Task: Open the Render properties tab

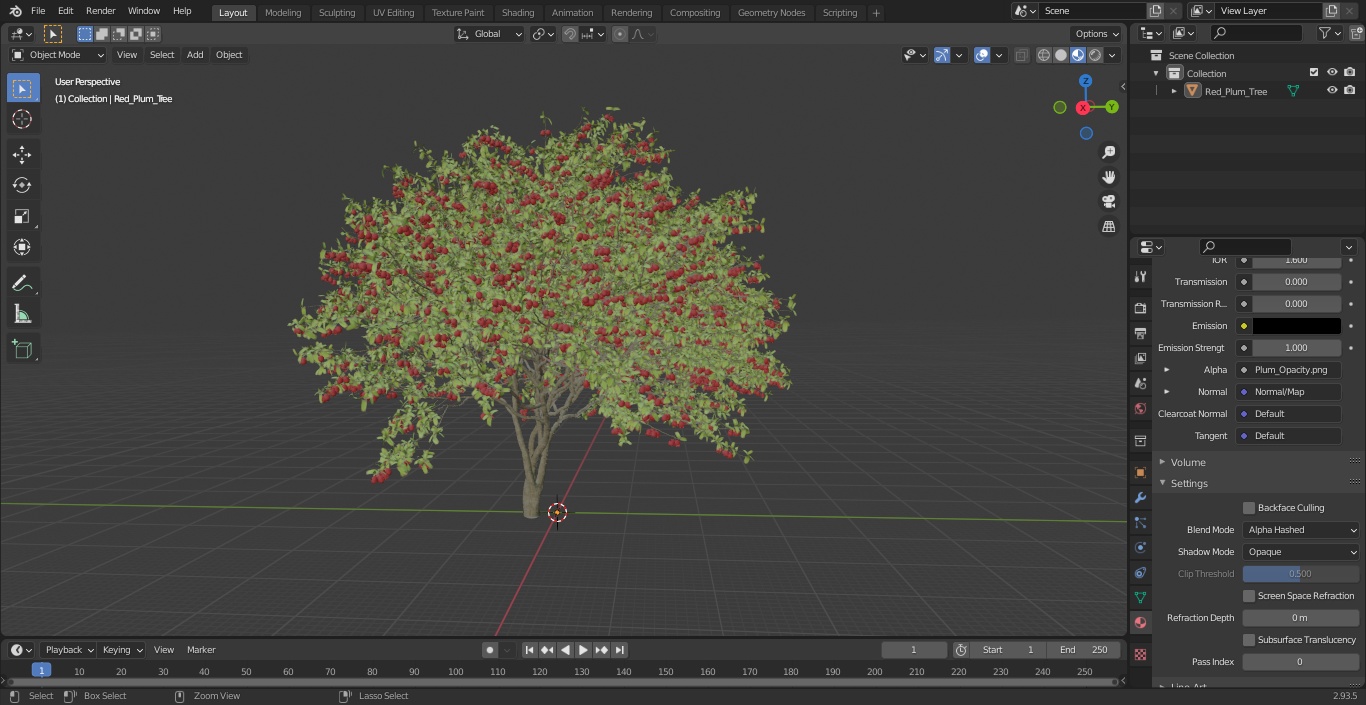Action: [1140, 308]
